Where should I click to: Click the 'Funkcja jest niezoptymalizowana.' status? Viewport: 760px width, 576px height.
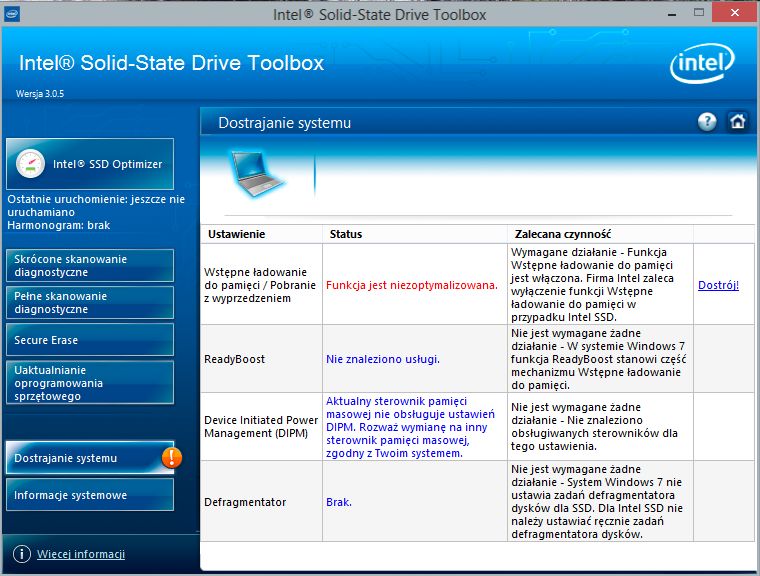pyautogui.click(x=412, y=285)
